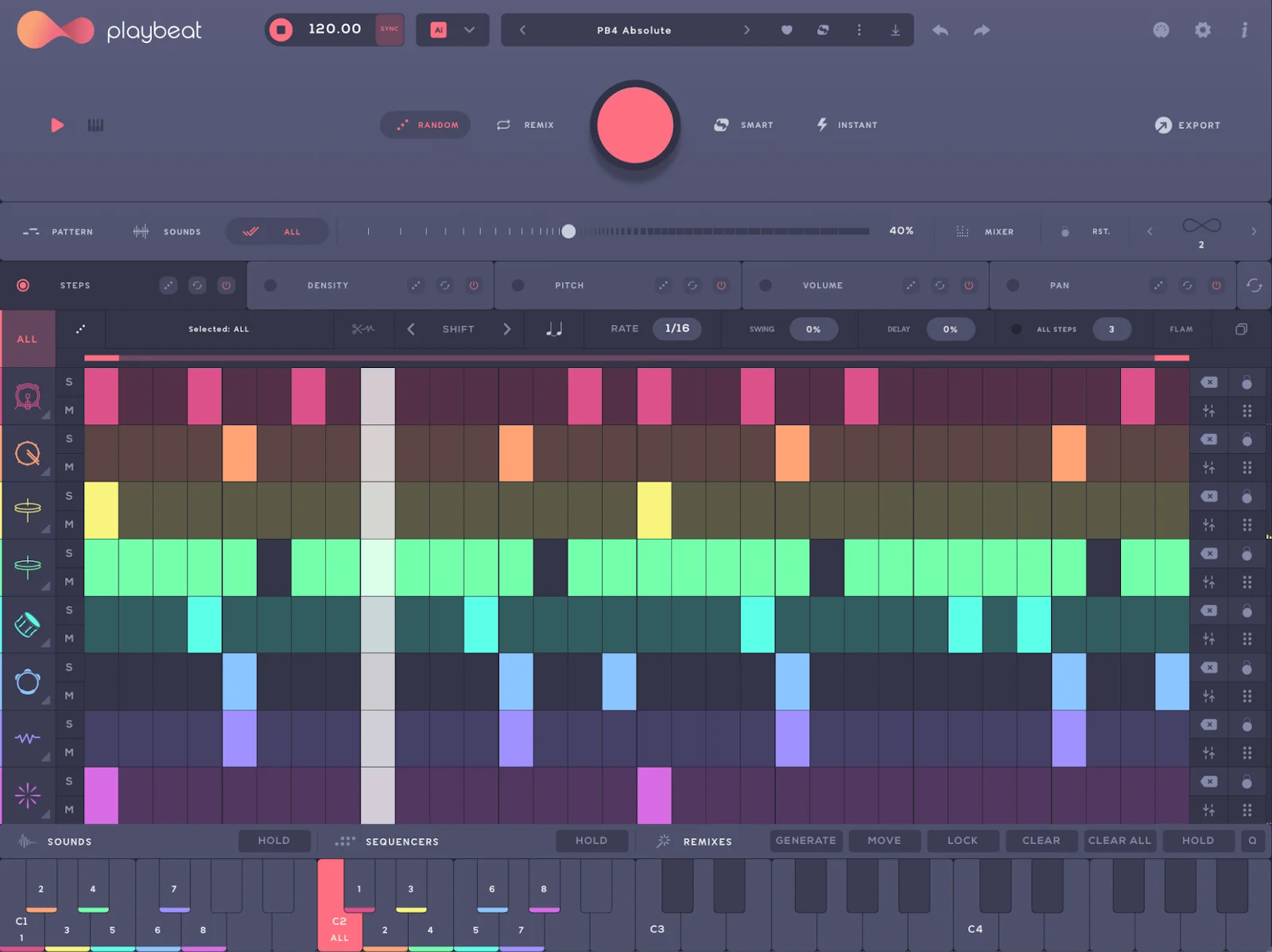Viewport: 1272px width, 952px height.
Task: Favorite the PB4 Absolute preset
Action: coord(786,30)
